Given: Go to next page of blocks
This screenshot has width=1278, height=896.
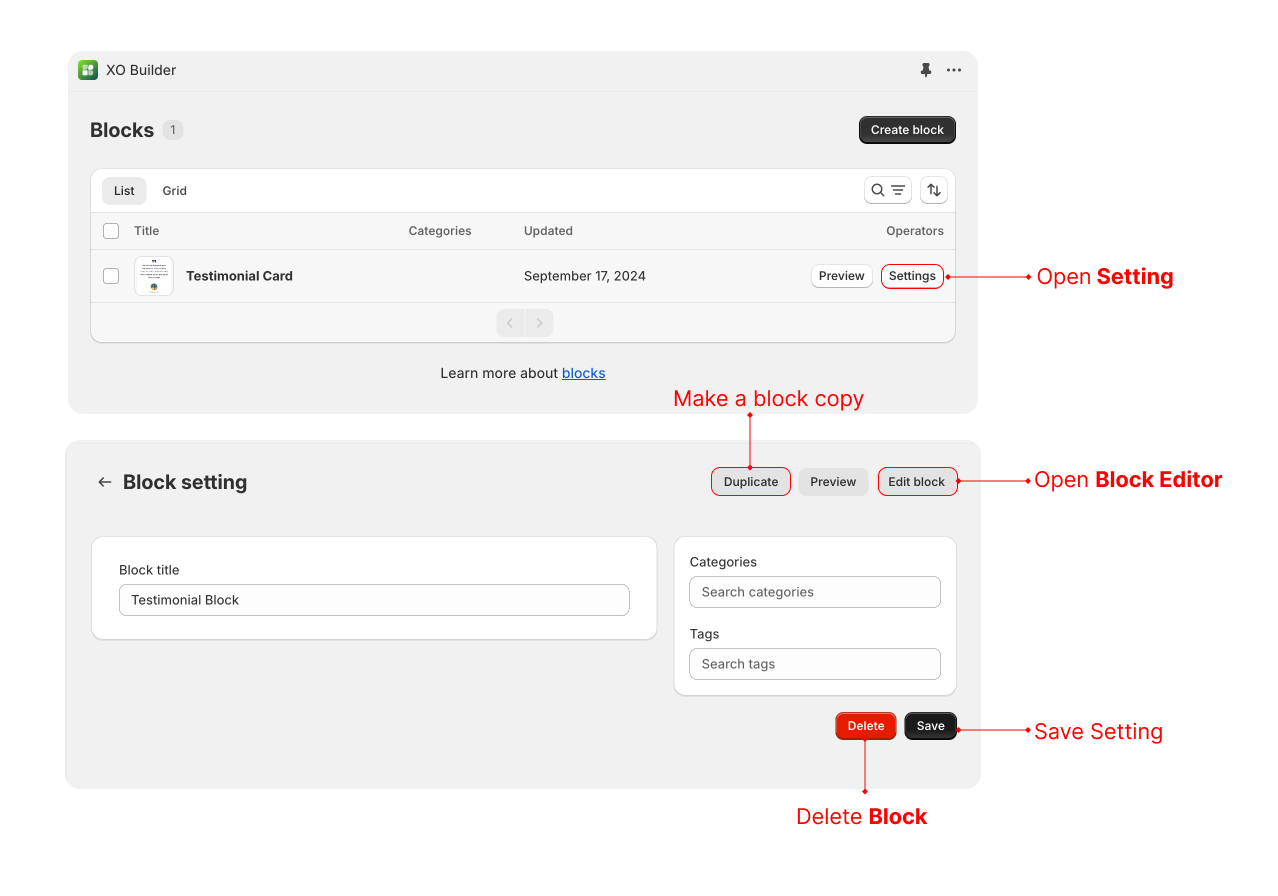Looking at the screenshot, I should pyautogui.click(x=539, y=323).
